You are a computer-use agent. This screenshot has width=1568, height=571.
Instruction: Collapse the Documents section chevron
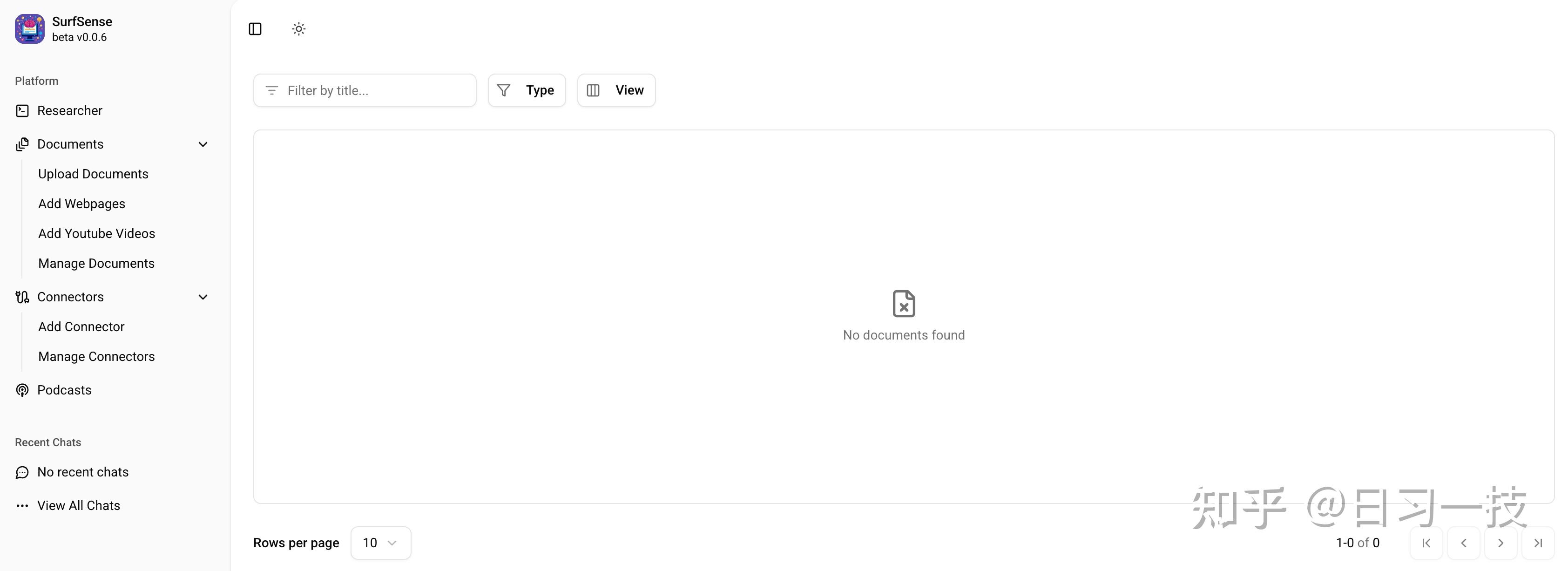coord(203,144)
